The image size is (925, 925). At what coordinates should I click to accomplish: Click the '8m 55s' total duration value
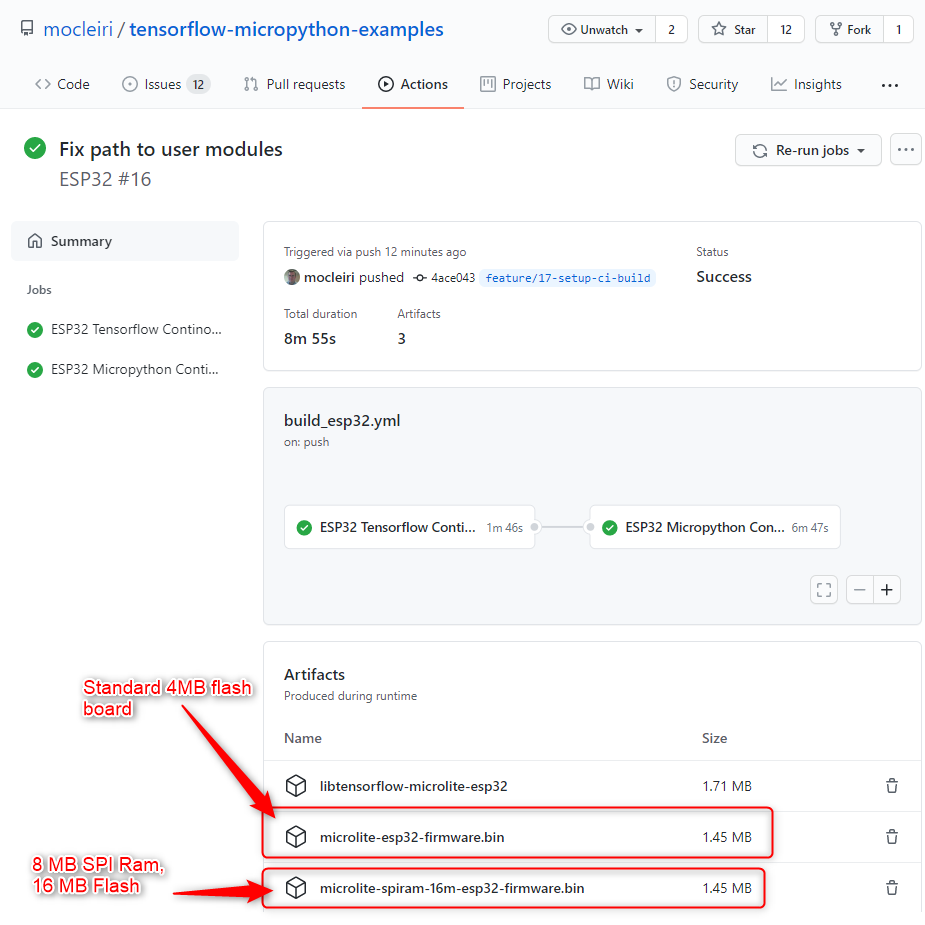tap(310, 339)
